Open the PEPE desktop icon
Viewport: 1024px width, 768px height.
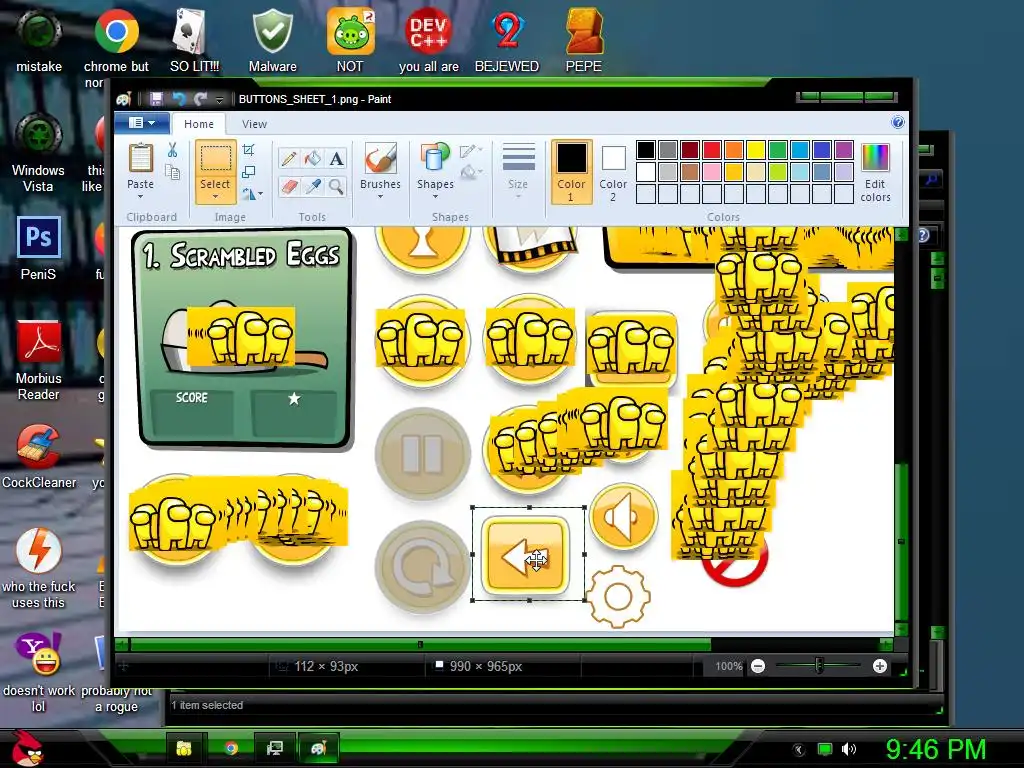tap(584, 31)
